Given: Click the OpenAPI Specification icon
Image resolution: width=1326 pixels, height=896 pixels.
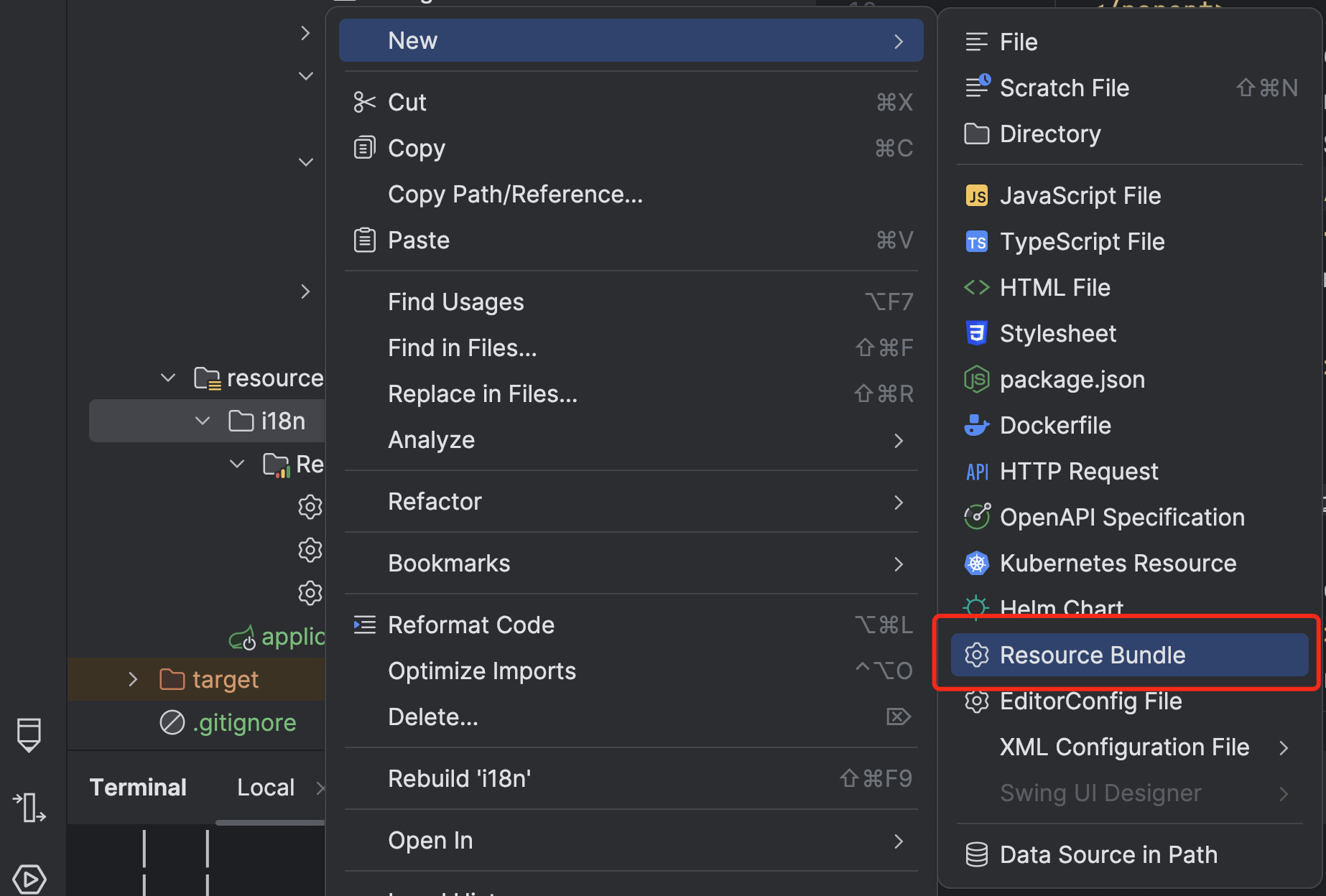Looking at the screenshot, I should [x=976, y=517].
